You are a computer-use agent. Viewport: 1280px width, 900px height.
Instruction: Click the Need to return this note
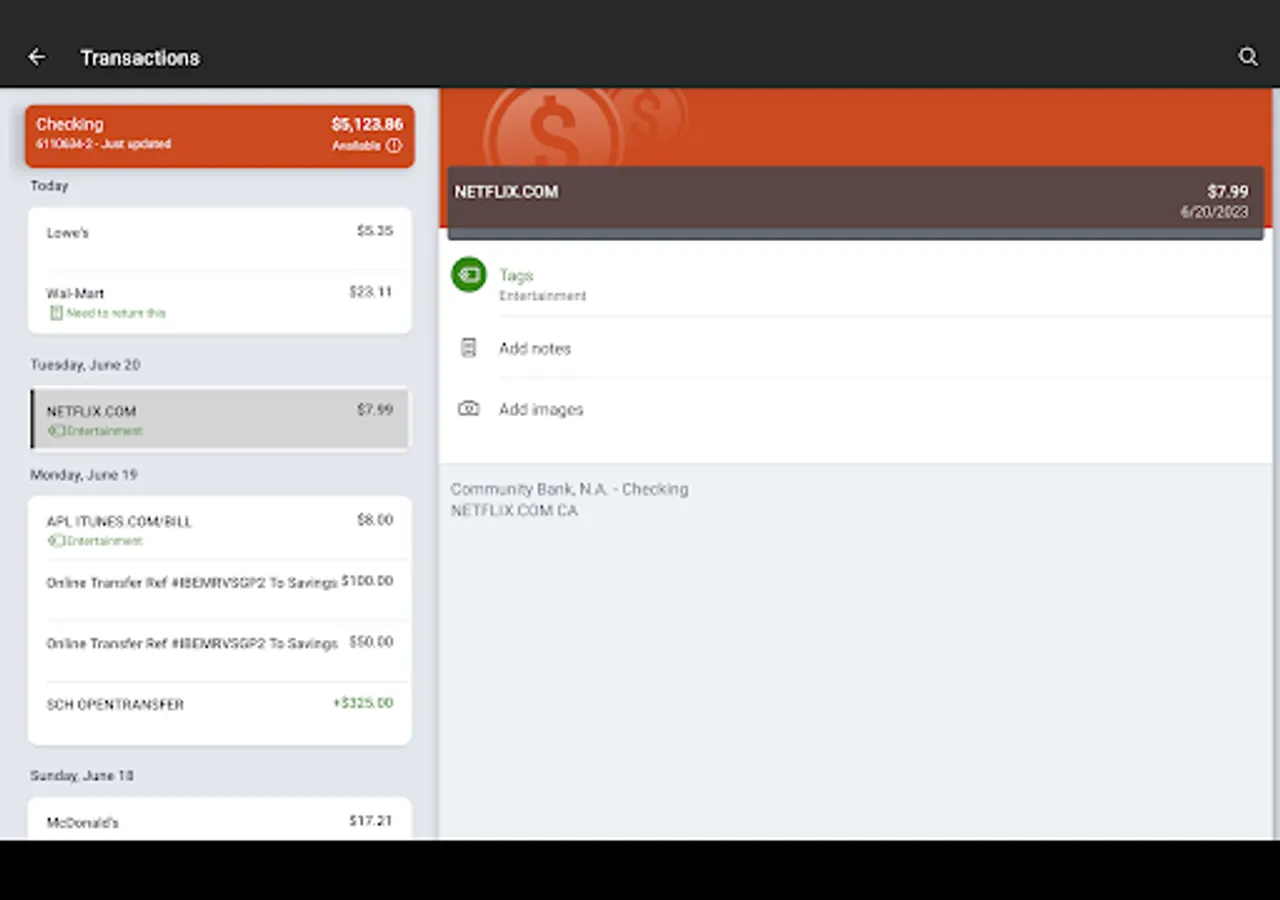coord(116,313)
